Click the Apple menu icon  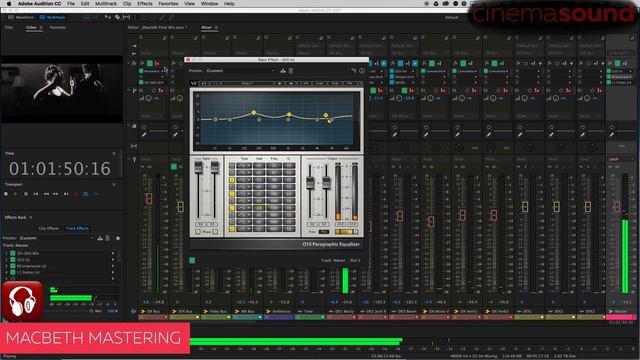pos(9,4)
